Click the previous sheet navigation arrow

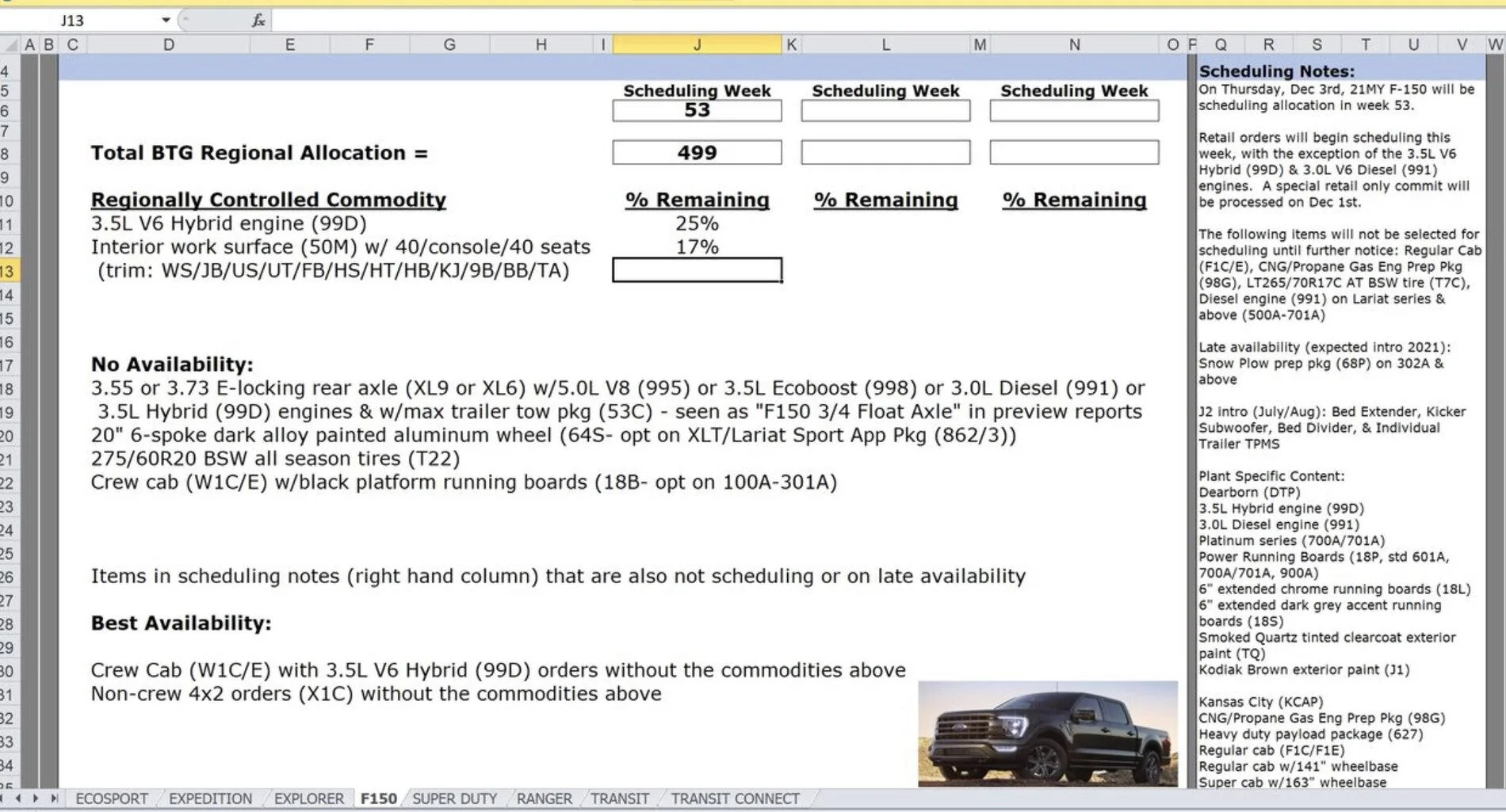(x=17, y=799)
